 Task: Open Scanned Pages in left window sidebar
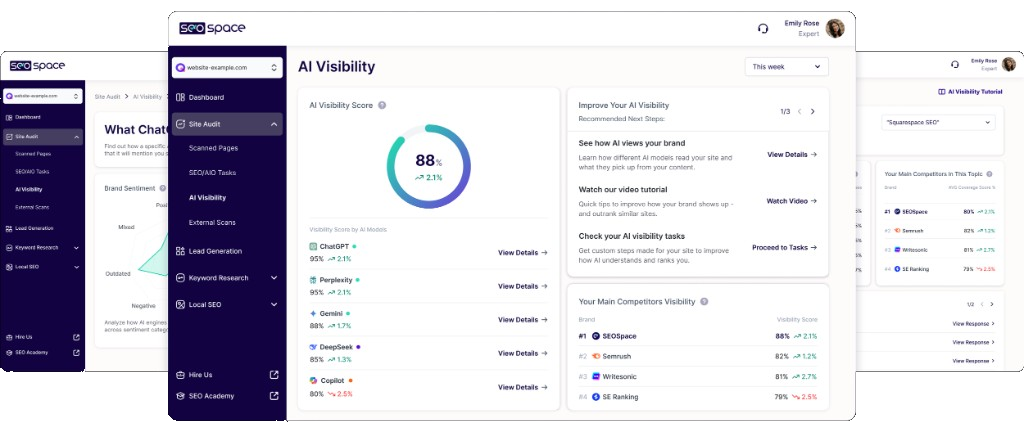tap(33, 154)
